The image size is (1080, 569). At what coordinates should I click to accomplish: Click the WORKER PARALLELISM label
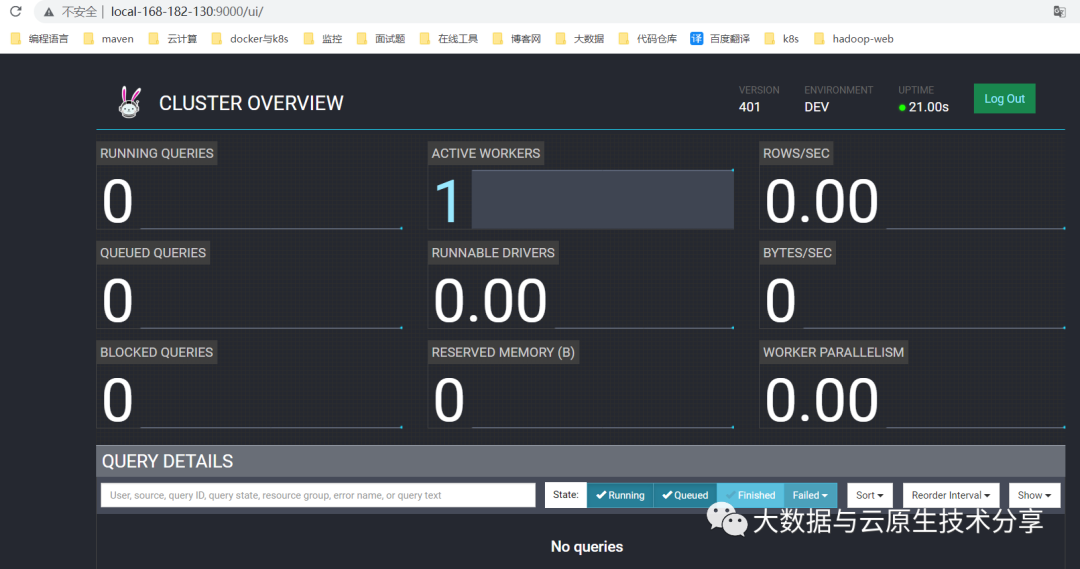tap(833, 352)
